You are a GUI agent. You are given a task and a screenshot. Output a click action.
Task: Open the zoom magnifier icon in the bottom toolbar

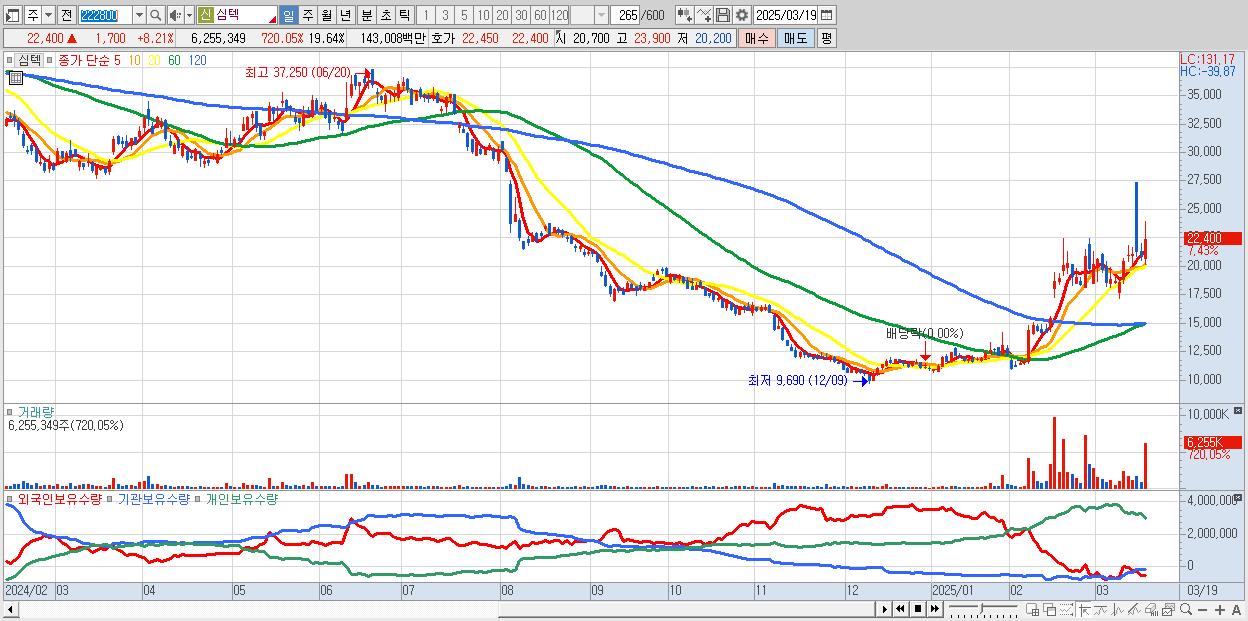click(1186, 609)
